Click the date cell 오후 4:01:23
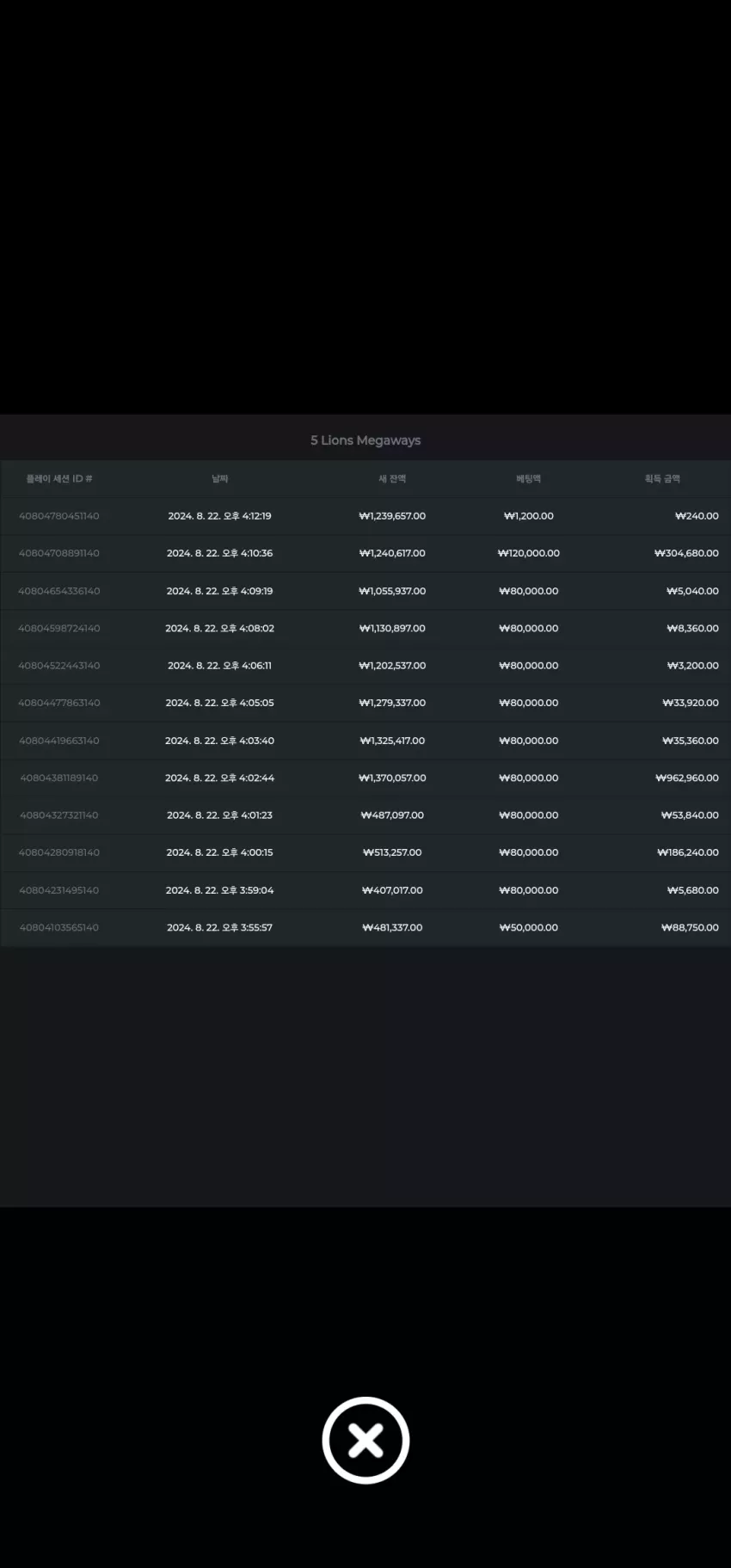The height and width of the screenshot is (1568, 731). coord(220,815)
